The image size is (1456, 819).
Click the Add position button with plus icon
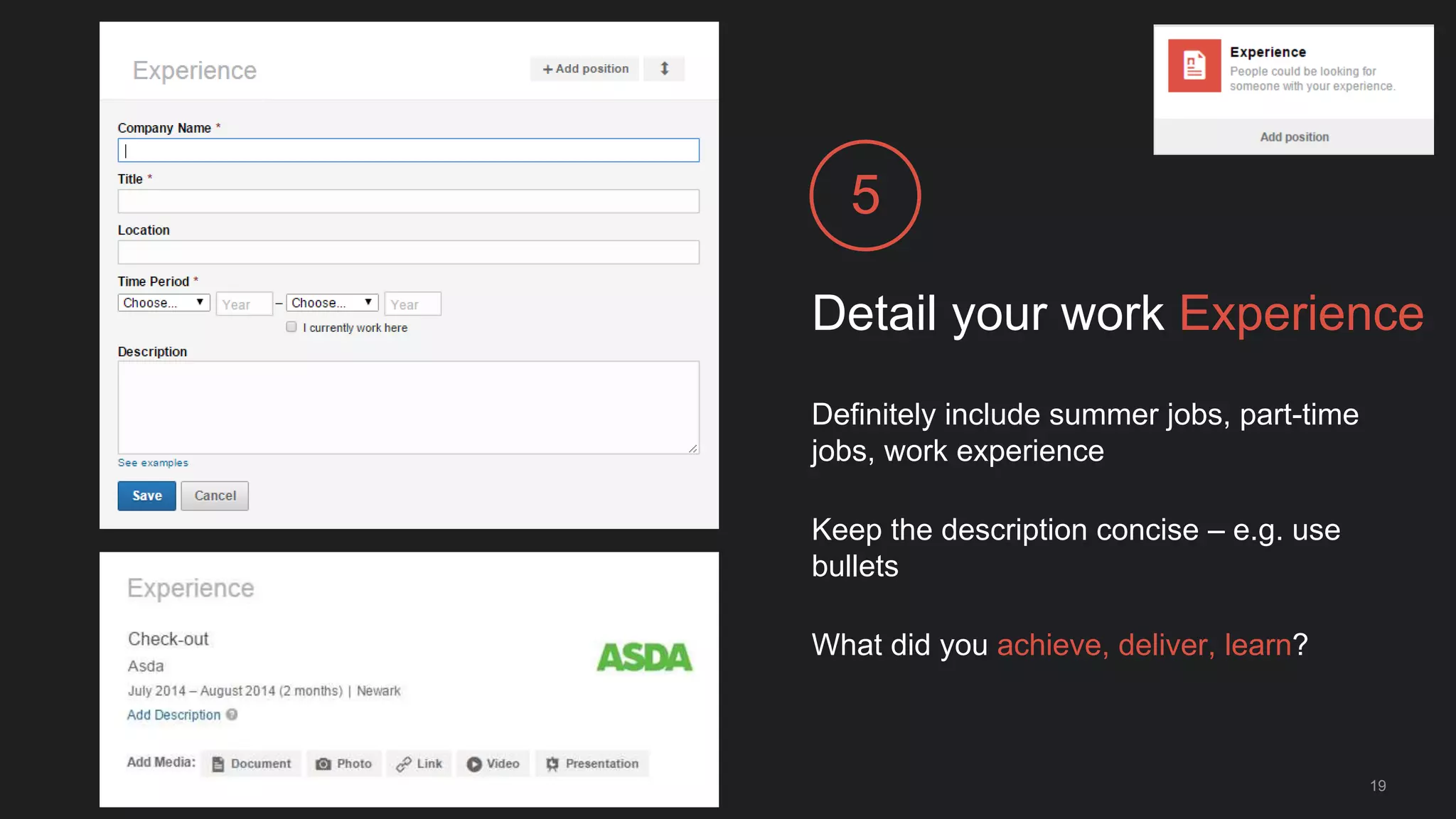pos(584,69)
